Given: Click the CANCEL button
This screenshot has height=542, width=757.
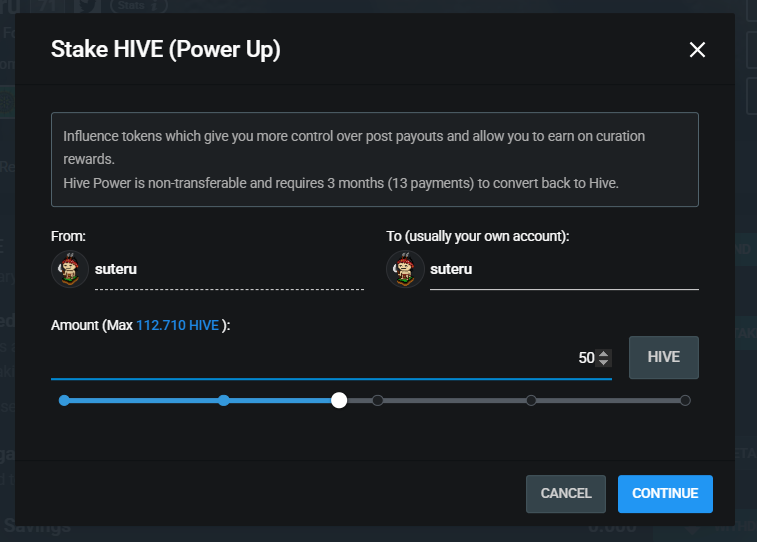Looking at the screenshot, I should 566,493.
